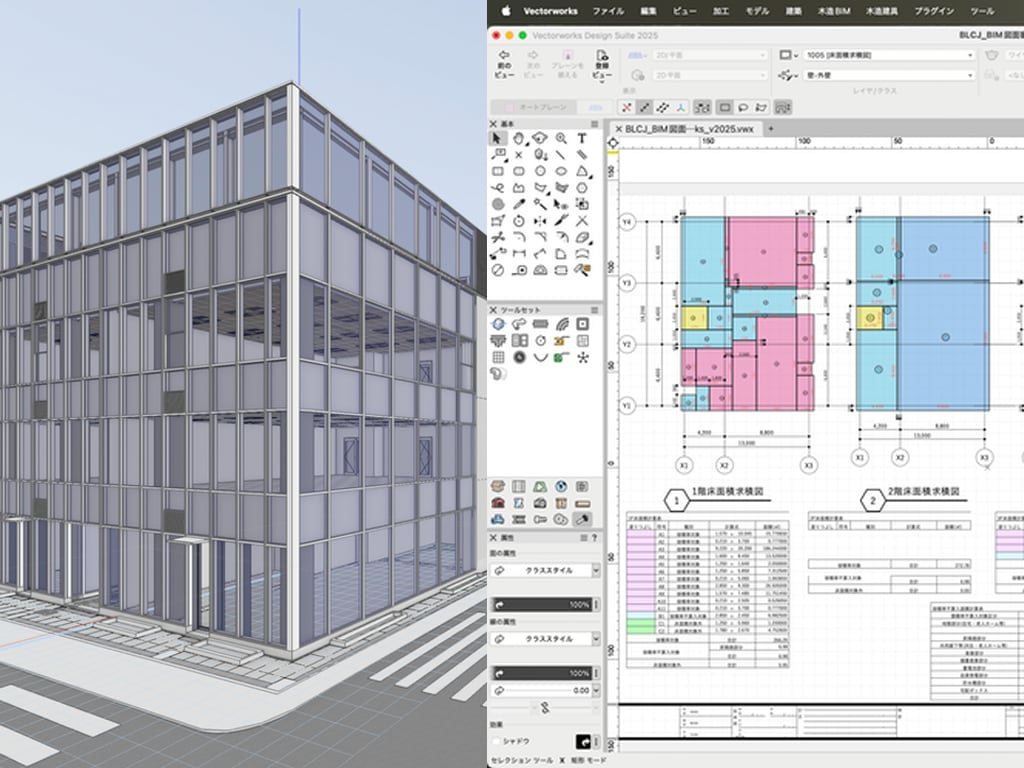Image resolution: width=1024 pixels, height=768 pixels.
Task: Open the モデル menu
Action: [x=757, y=11]
